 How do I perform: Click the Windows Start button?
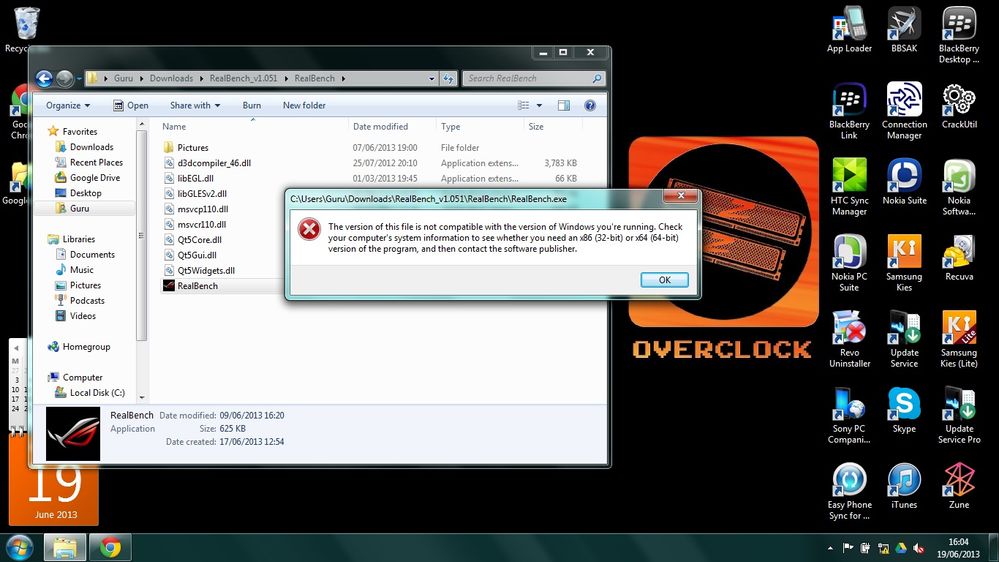pos(18,547)
